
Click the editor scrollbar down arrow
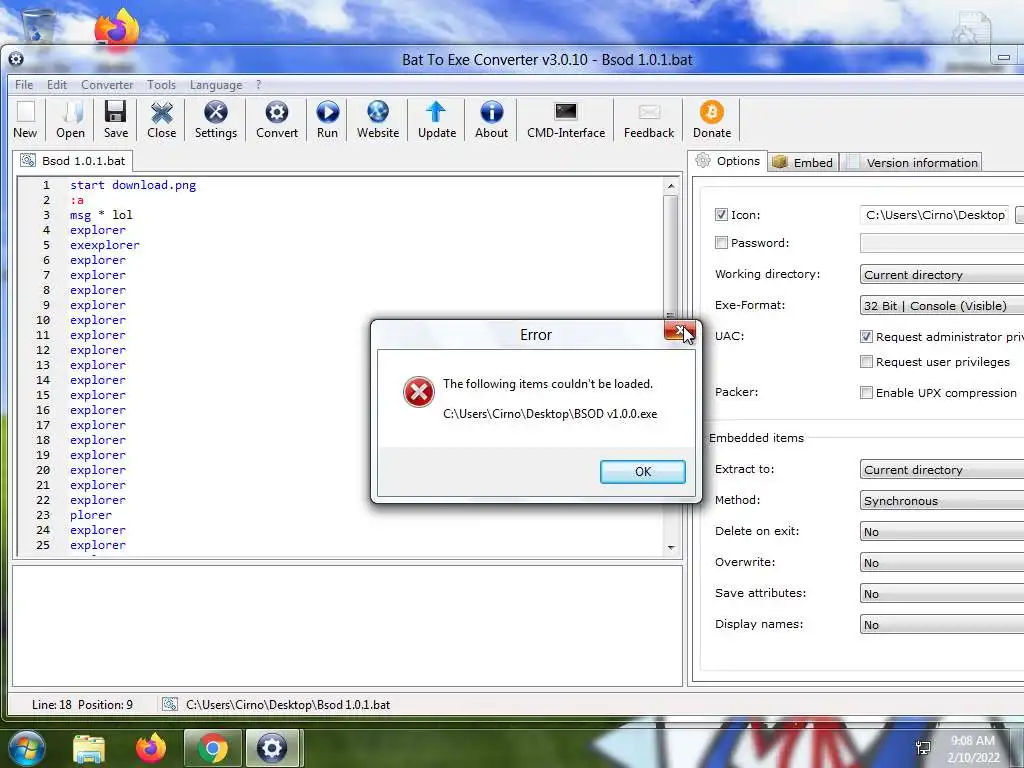[671, 547]
